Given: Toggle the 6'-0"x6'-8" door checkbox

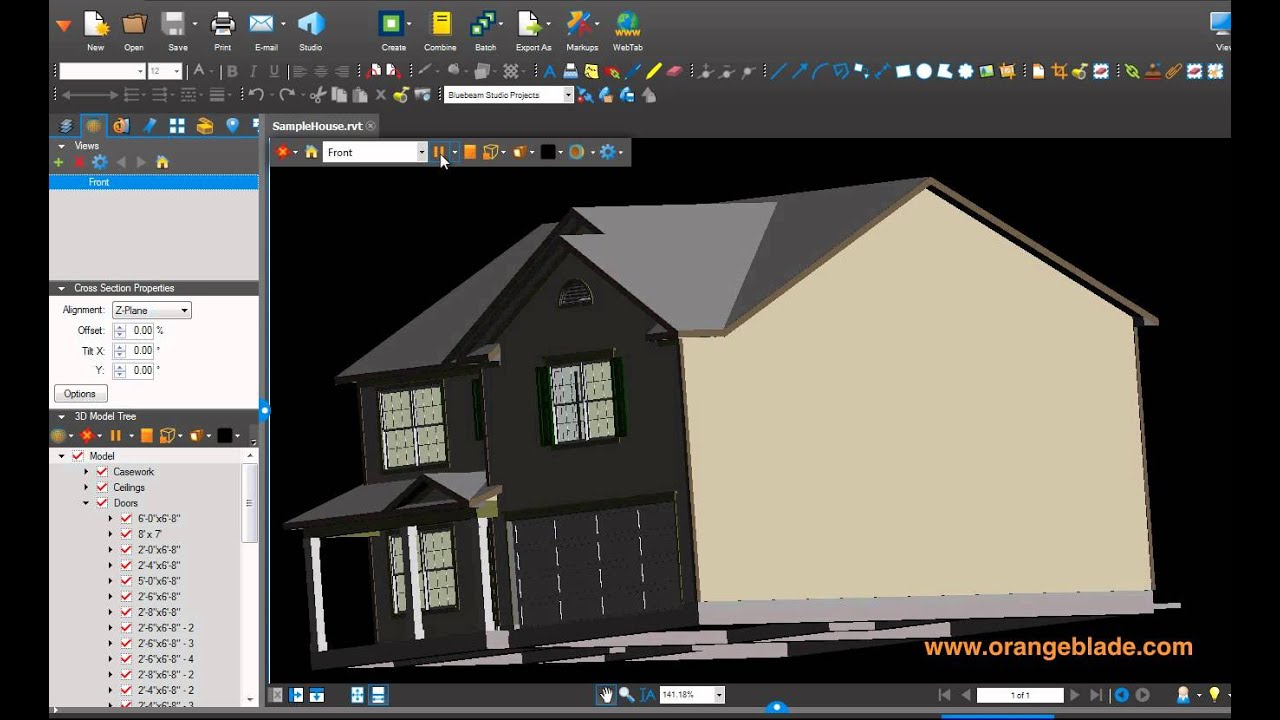Looking at the screenshot, I should (126, 519).
